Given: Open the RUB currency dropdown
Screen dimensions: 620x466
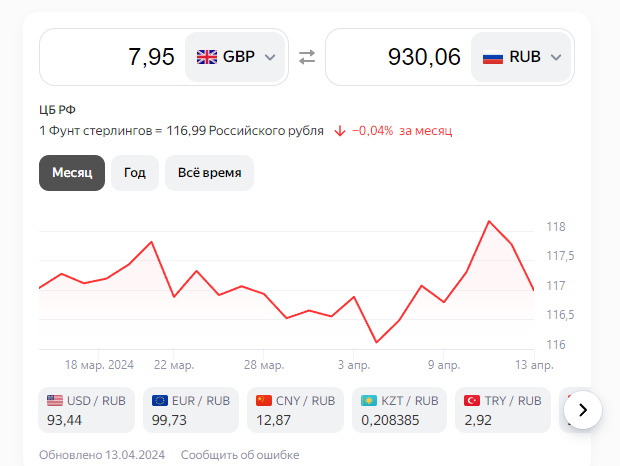Looking at the screenshot, I should 522,57.
